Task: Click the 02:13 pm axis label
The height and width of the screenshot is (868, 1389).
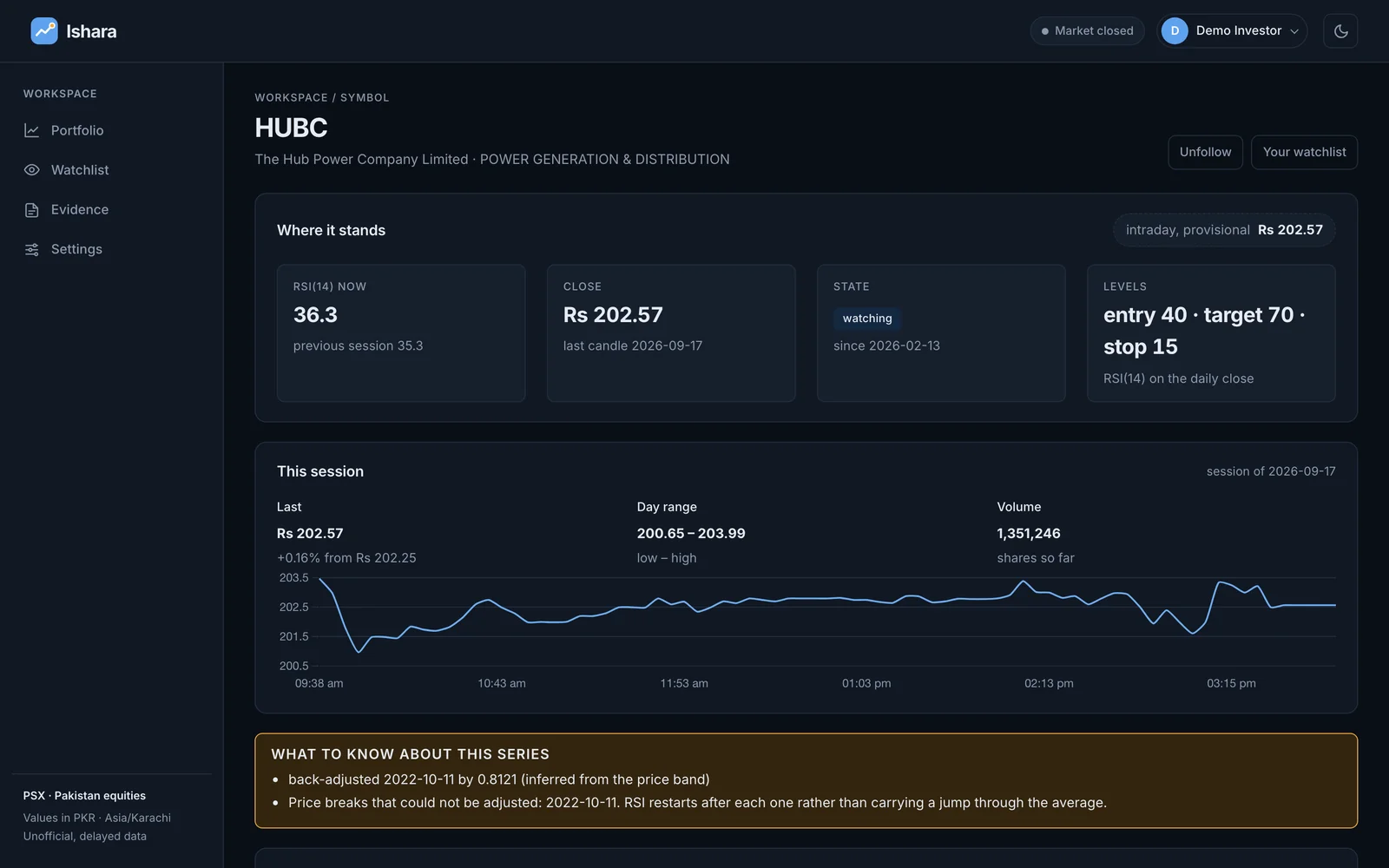Action: [1049, 684]
